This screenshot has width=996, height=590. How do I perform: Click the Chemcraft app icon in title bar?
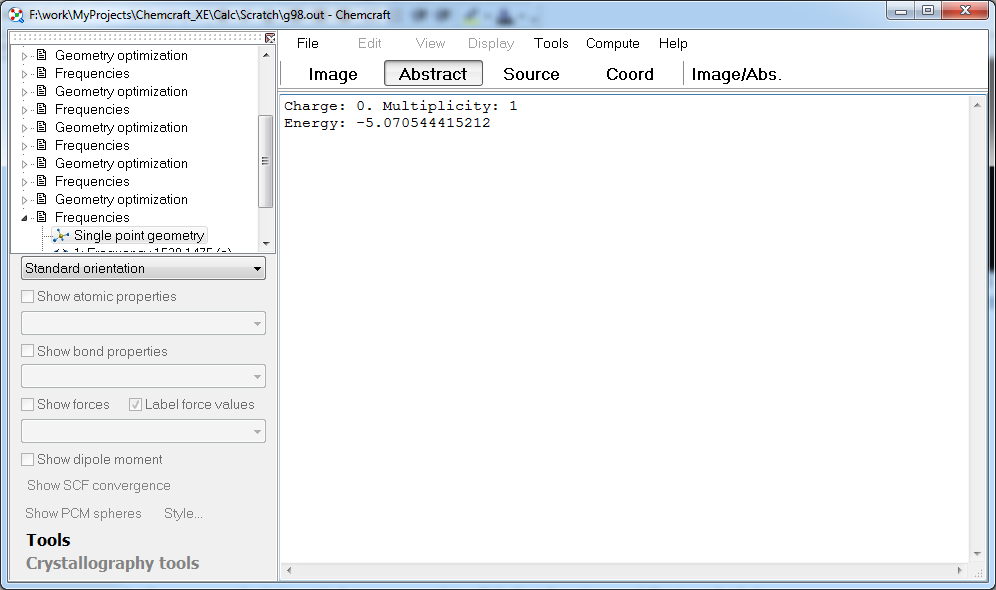pyautogui.click(x=16, y=15)
